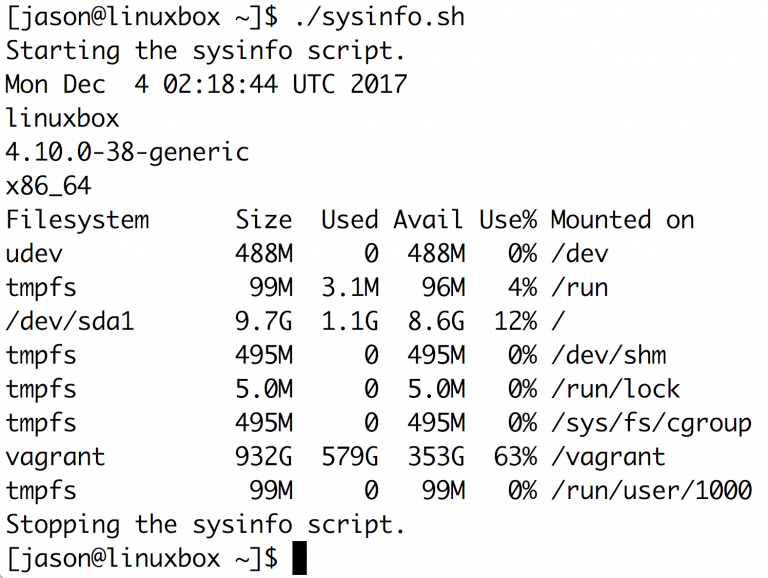Click the 63% usage value for vagrant
Viewport: 768px width, 578px height.
[515, 457]
